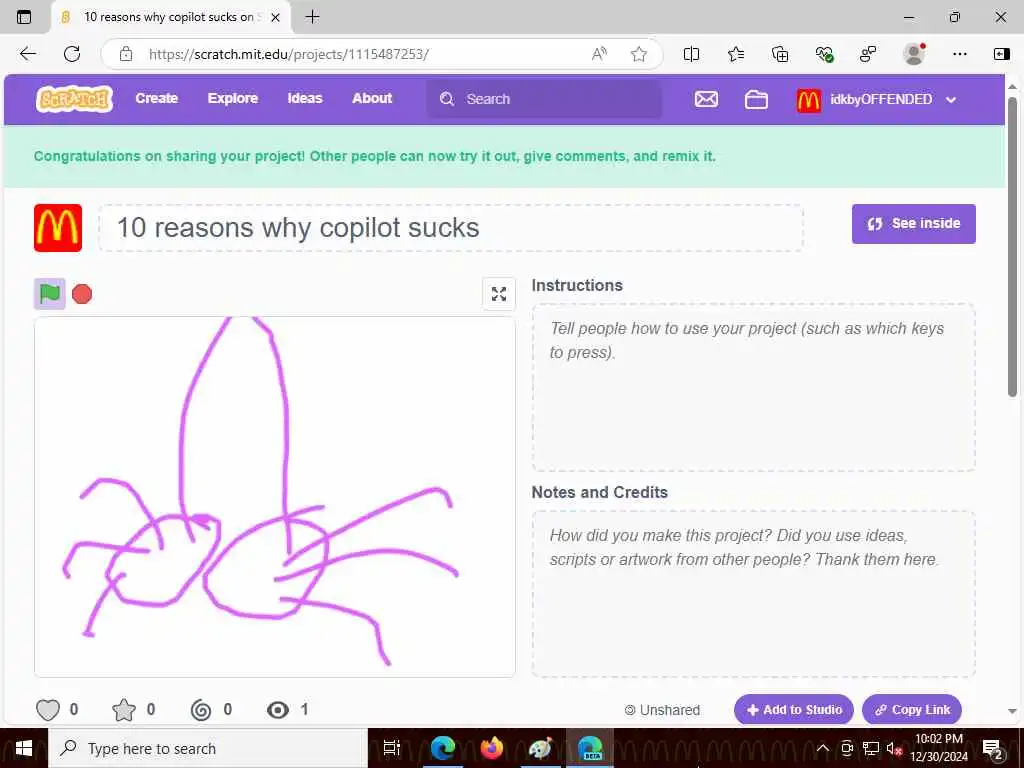Show hidden system tray icons
Viewport: 1024px width, 768px height.
coord(823,748)
